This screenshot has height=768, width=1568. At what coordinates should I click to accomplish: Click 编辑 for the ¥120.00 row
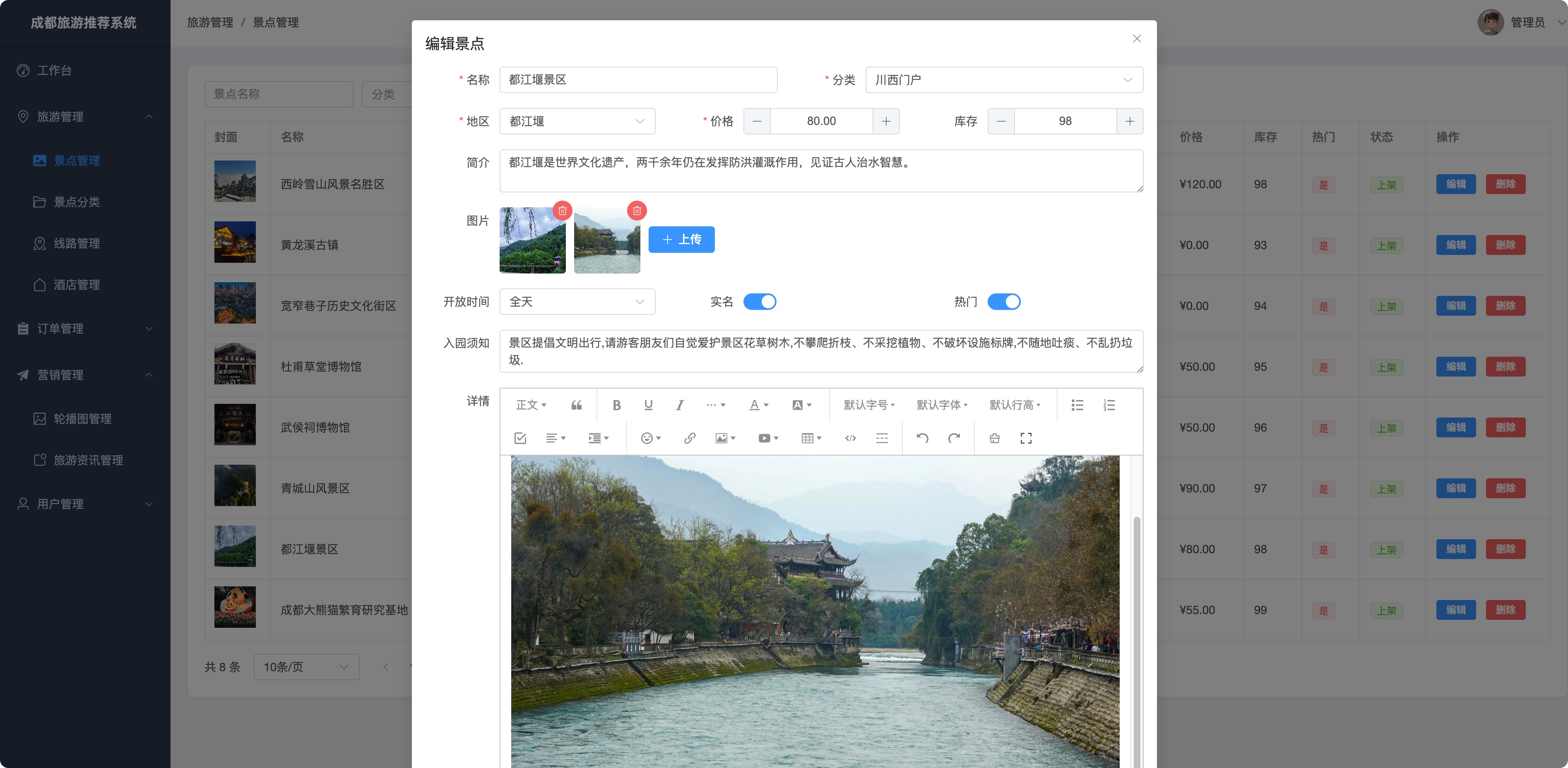(1455, 185)
